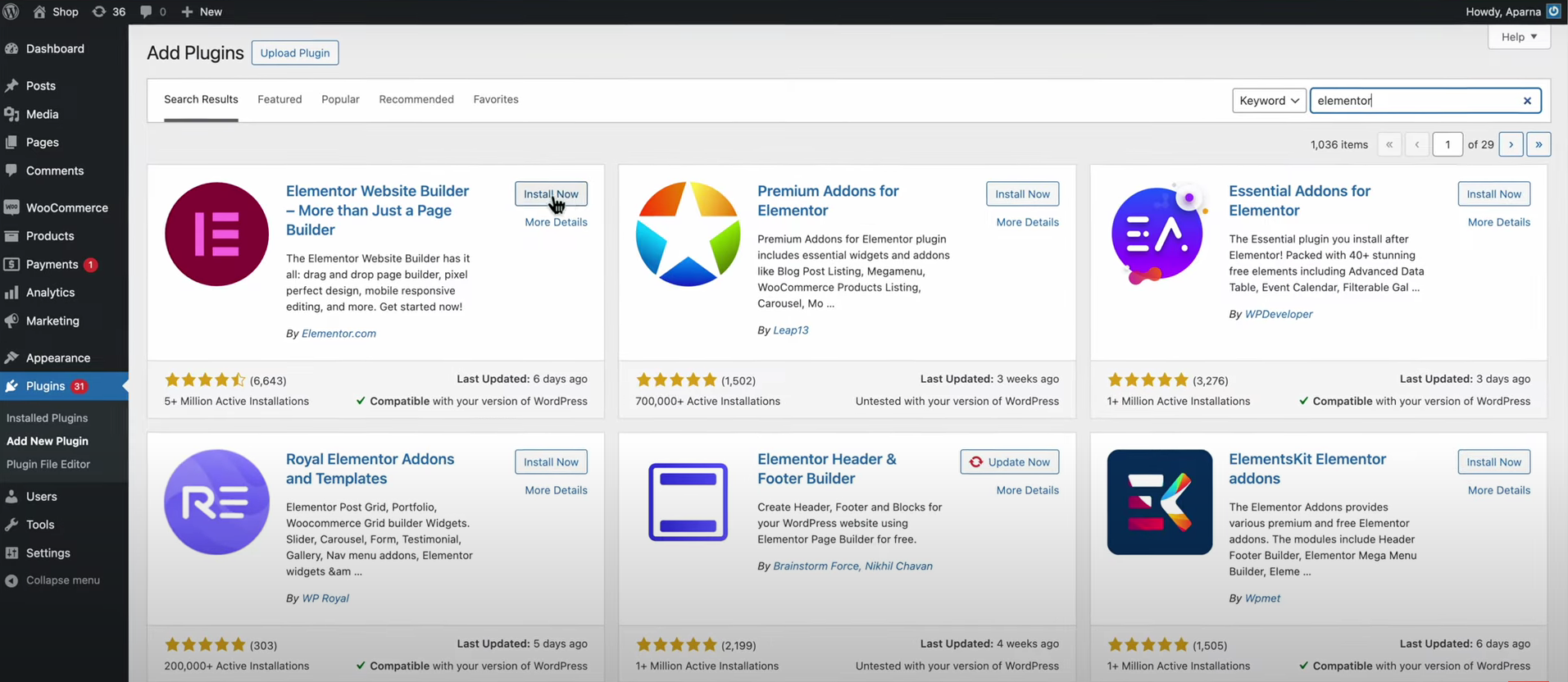Switch to the Popular tab

coord(340,99)
